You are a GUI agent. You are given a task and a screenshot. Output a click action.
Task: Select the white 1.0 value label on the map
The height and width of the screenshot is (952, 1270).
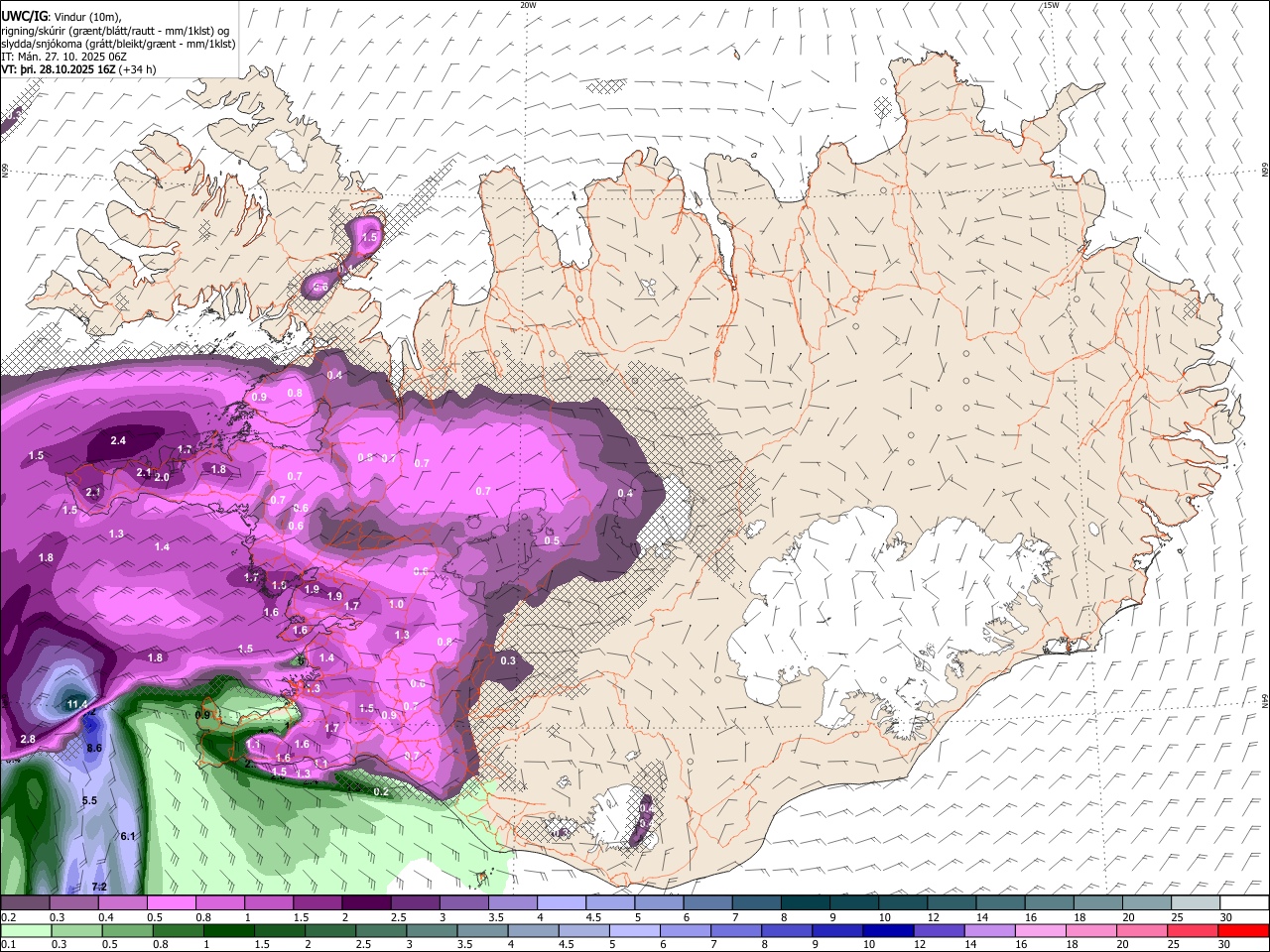[x=396, y=604]
